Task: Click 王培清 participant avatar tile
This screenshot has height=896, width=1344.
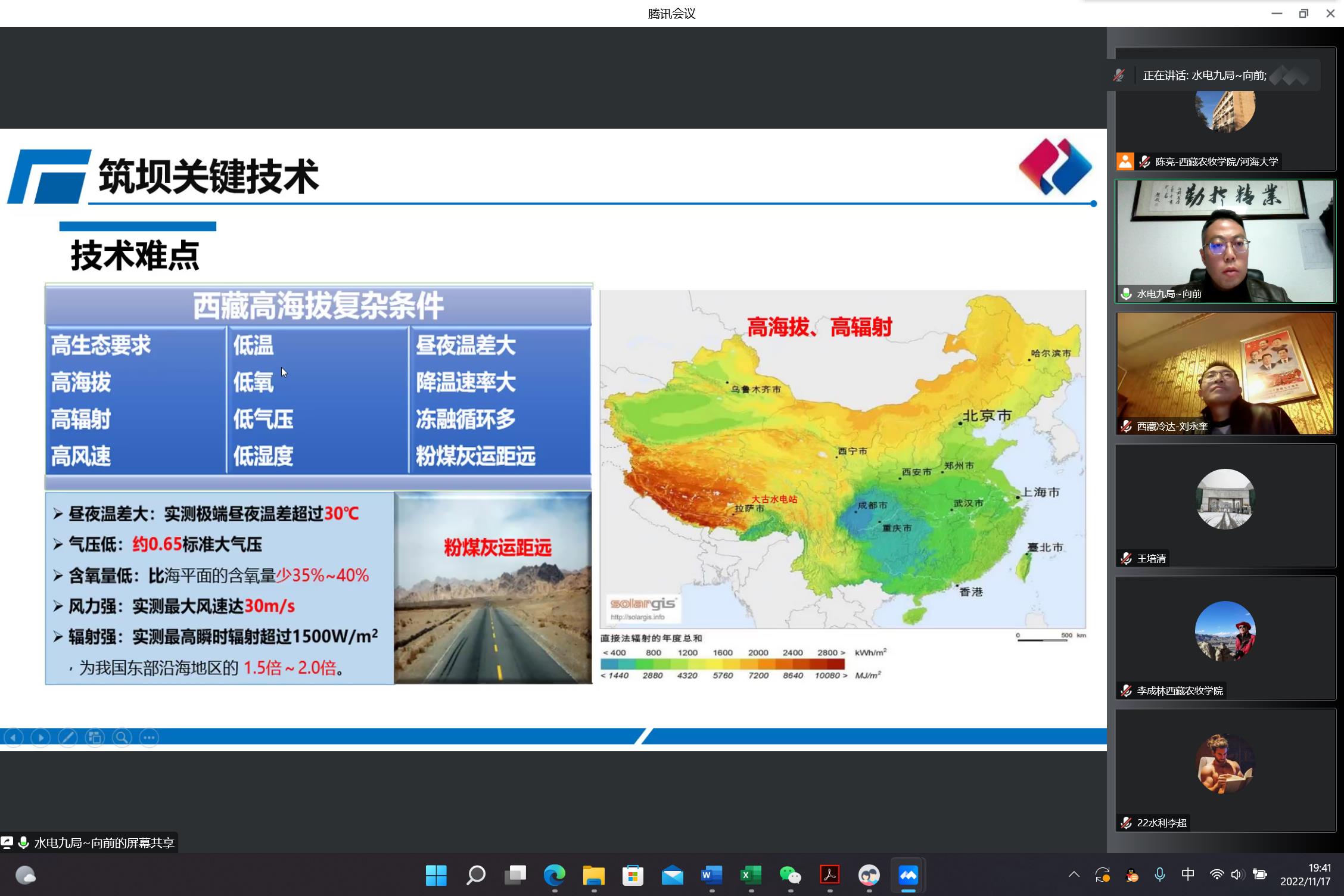Action: 1225,499
